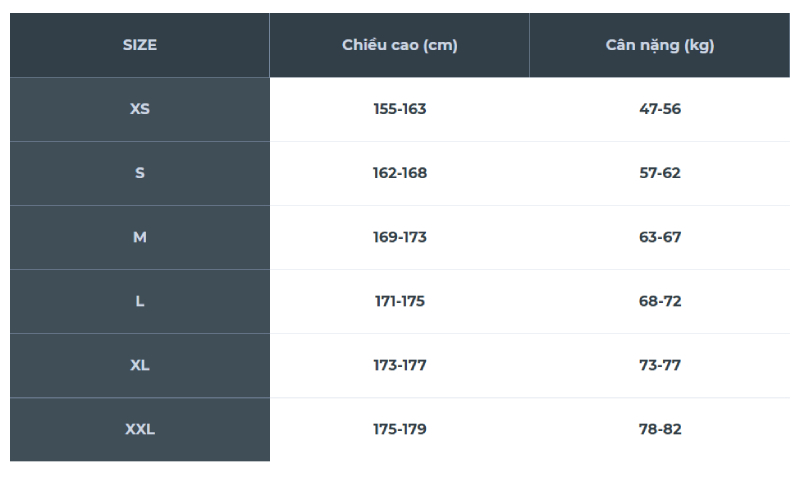The width and height of the screenshot is (800, 477).
Task: Select the Chiều cao (cm) header
Action: click(x=399, y=45)
